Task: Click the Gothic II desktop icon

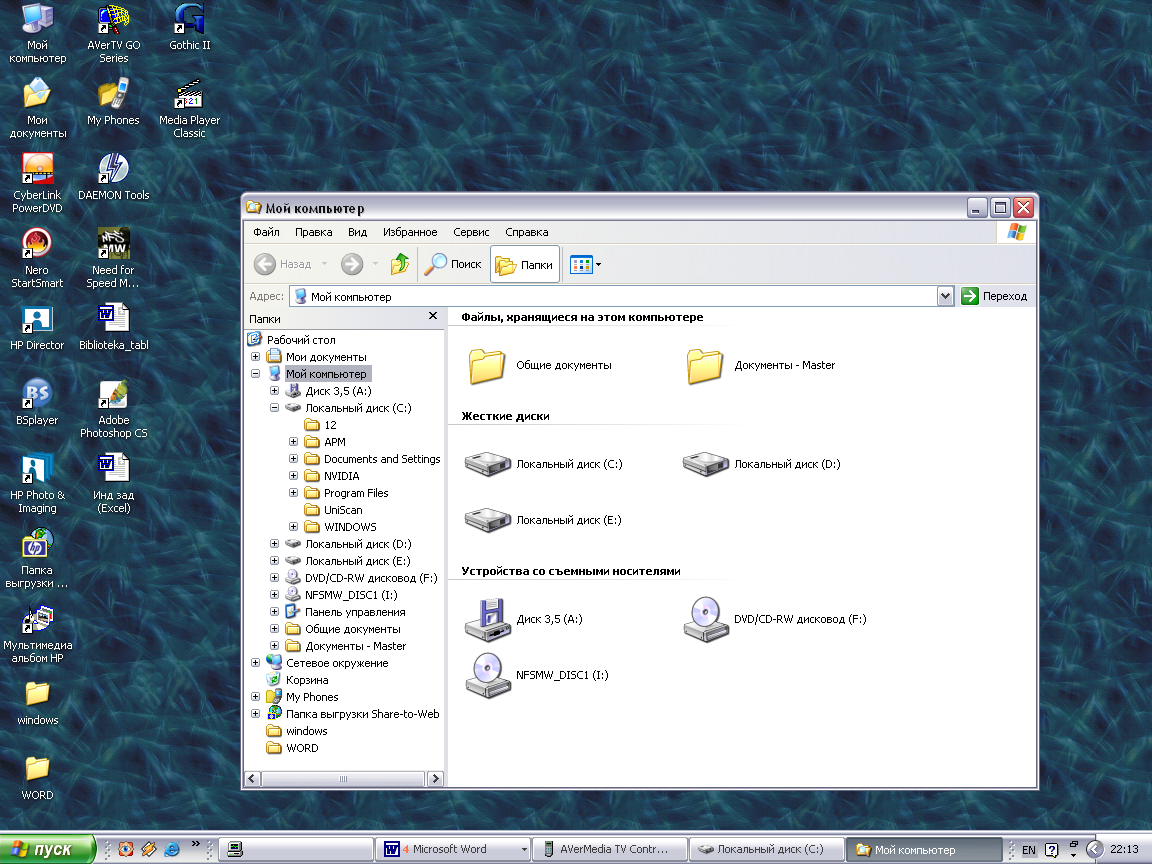Action: pos(190,28)
